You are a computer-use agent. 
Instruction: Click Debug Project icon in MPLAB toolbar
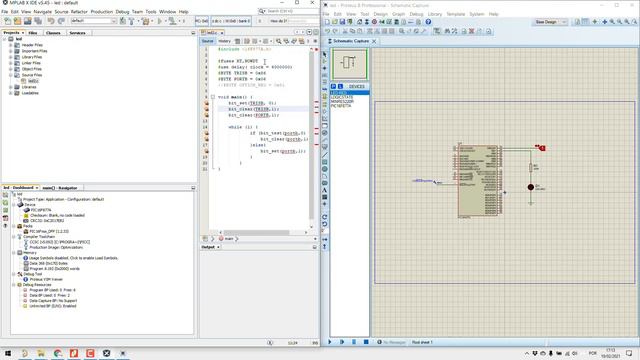tap(173, 21)
